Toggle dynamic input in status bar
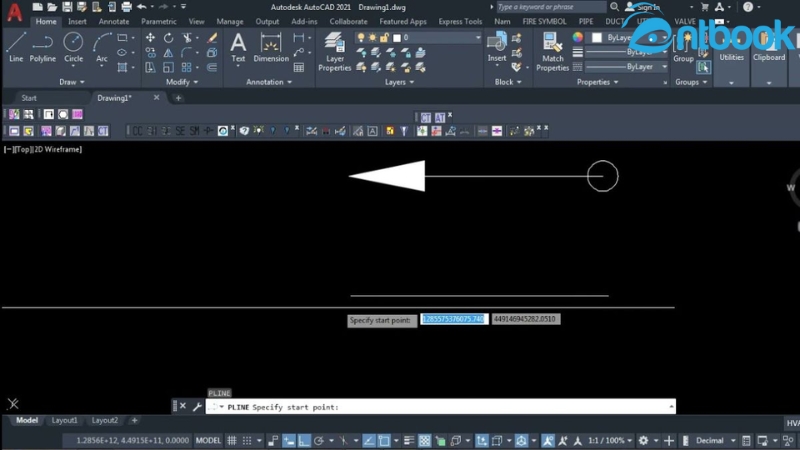Image resolution: width=800 pixels, height=450 pixels. point(289,440)
